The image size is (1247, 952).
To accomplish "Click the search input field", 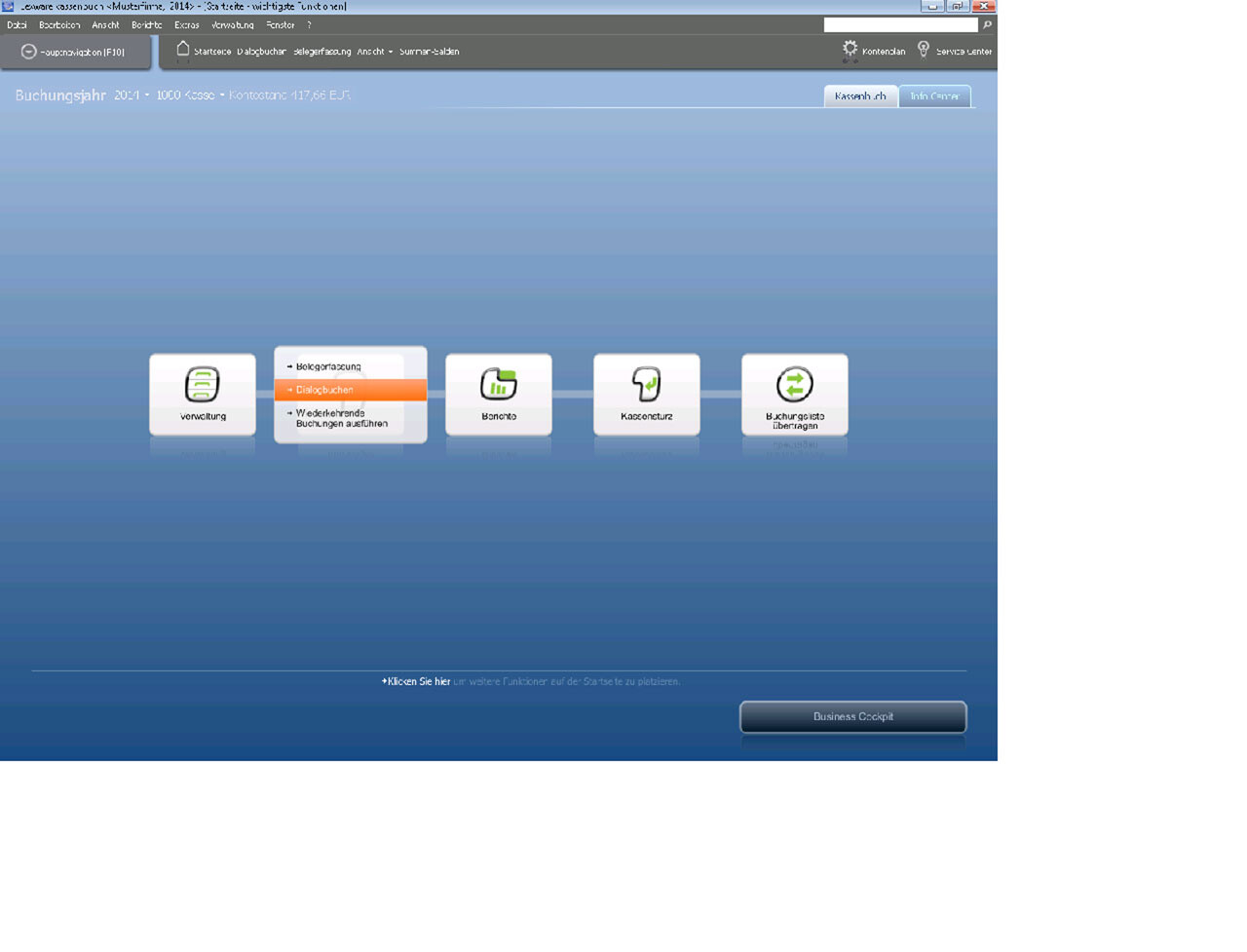I will 900,25.
